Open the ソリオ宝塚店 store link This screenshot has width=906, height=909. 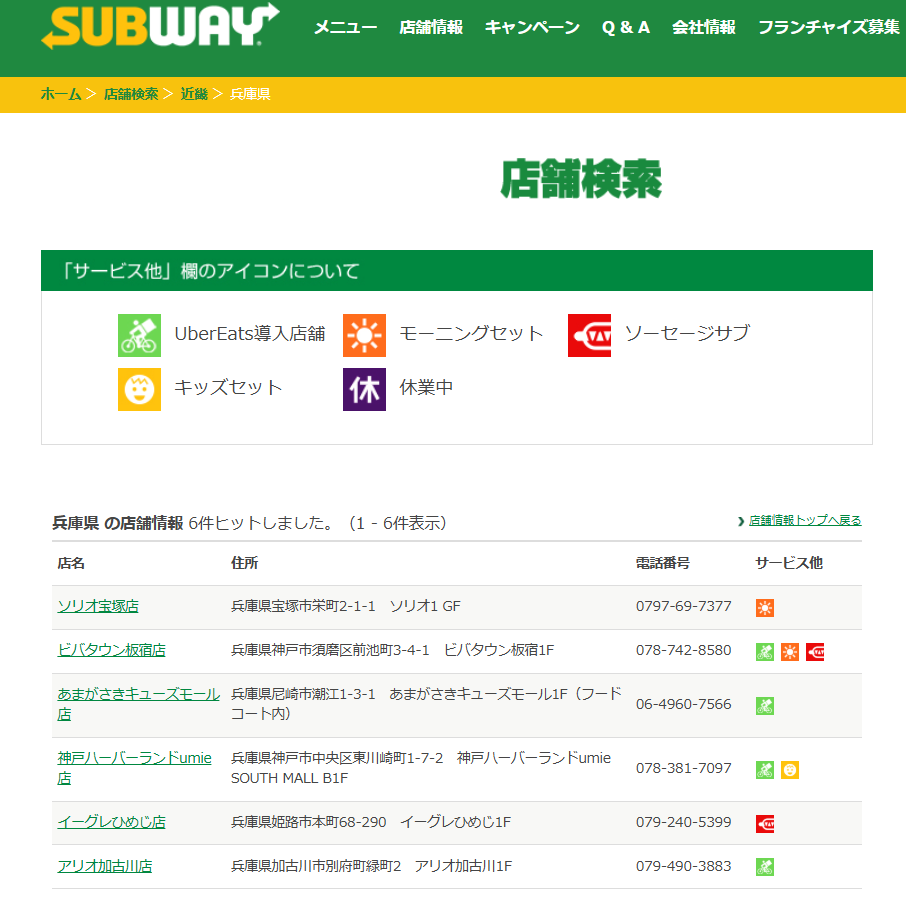(x=98, y=606)
